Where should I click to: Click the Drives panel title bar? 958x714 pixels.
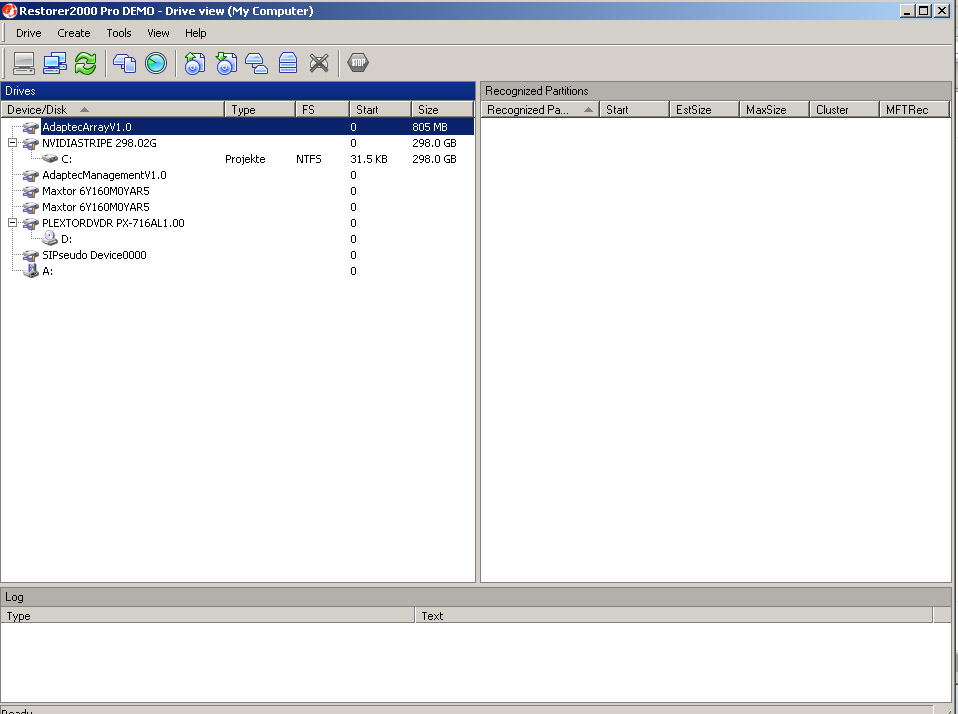(238, 91)
